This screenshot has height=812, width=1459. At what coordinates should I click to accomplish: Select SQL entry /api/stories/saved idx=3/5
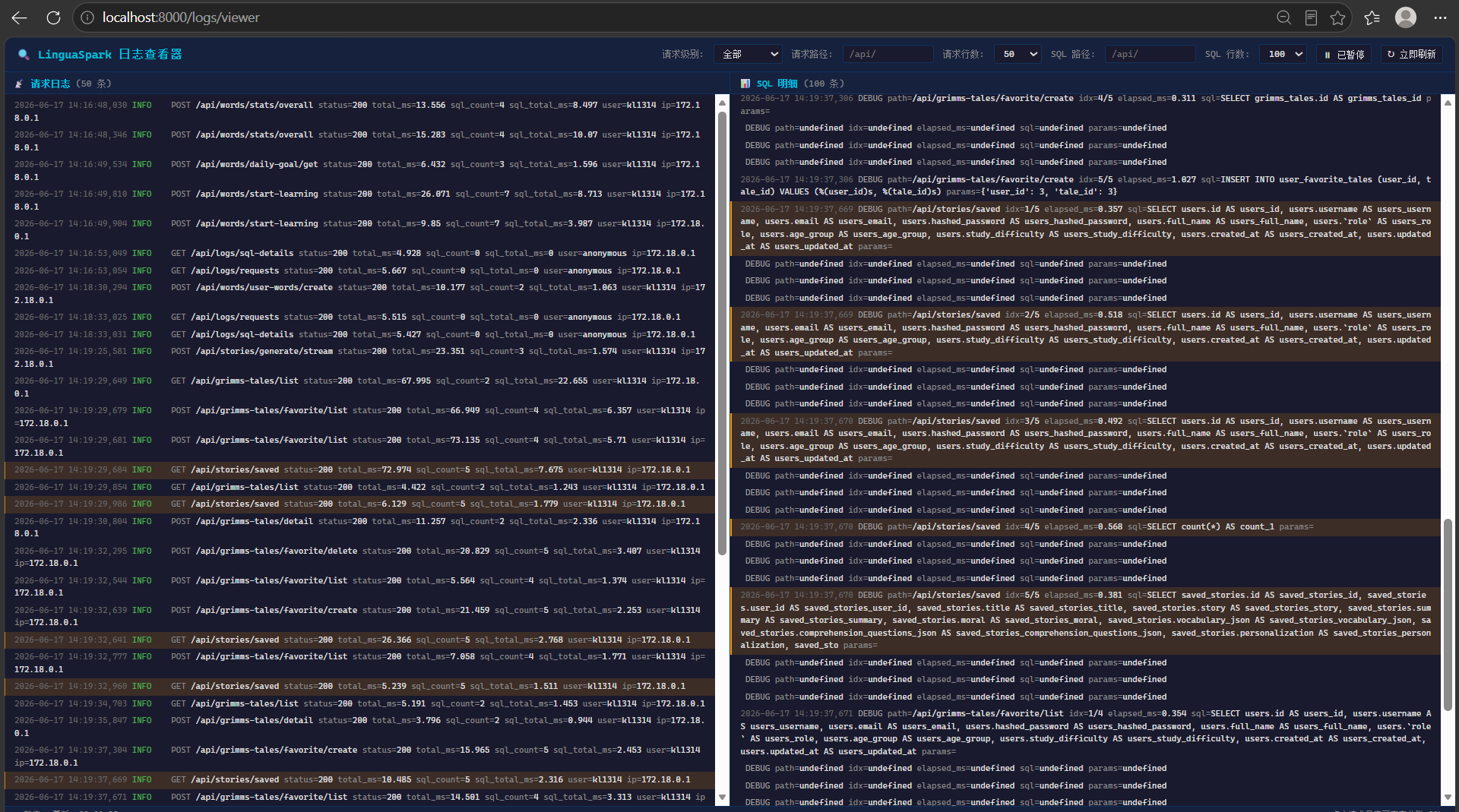1086,440
